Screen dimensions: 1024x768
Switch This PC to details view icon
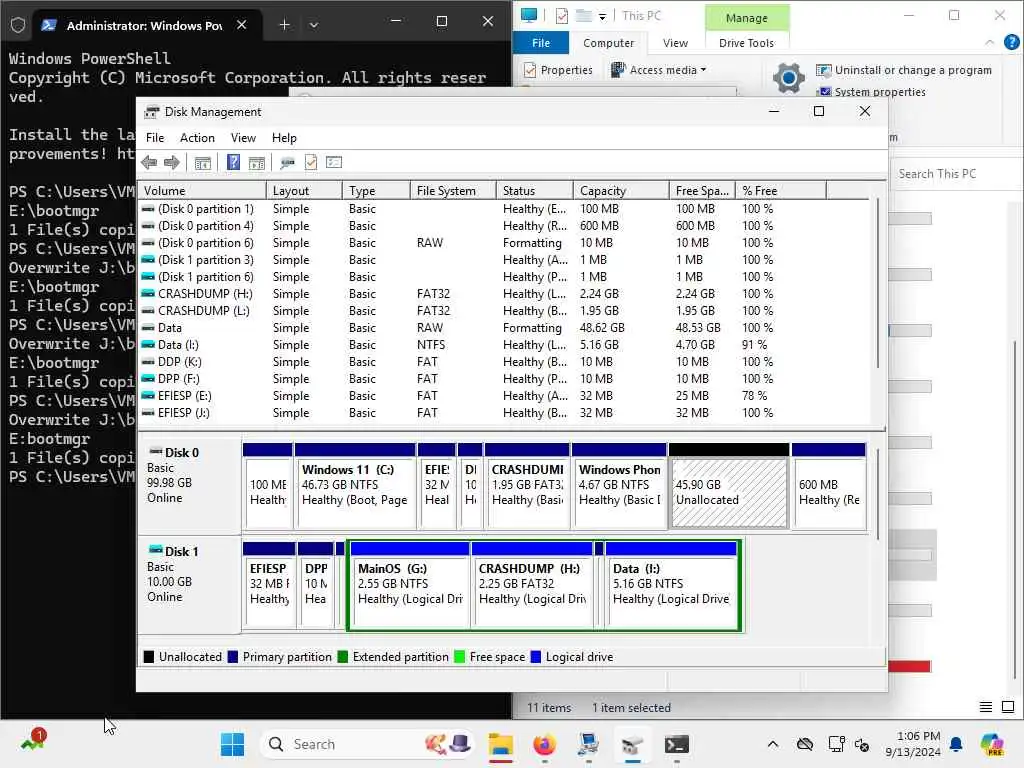tap(986, 707)
